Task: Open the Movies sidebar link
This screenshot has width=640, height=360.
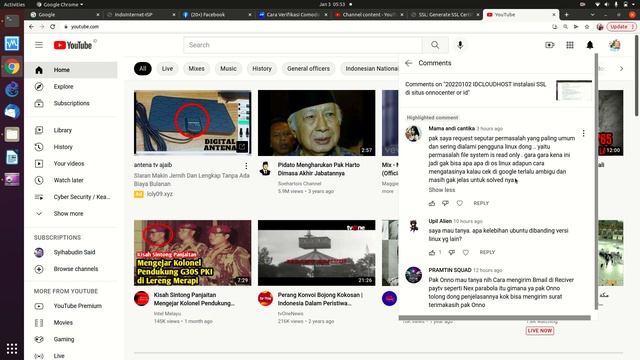Action: [x=71, y=322]
